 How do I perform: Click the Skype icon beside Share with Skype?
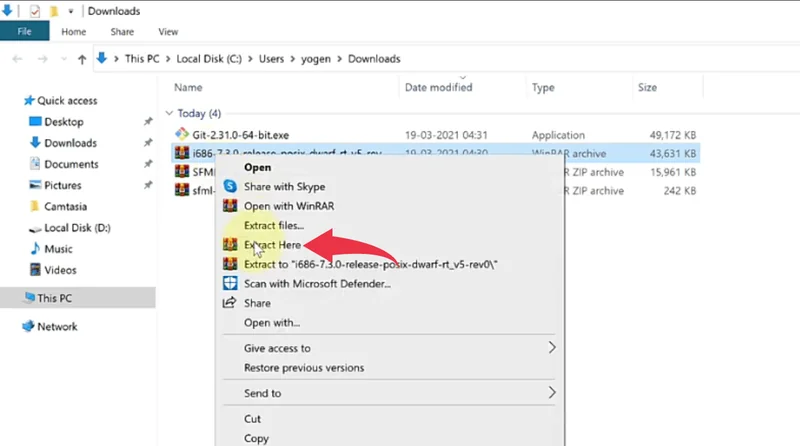click(230, 187)
